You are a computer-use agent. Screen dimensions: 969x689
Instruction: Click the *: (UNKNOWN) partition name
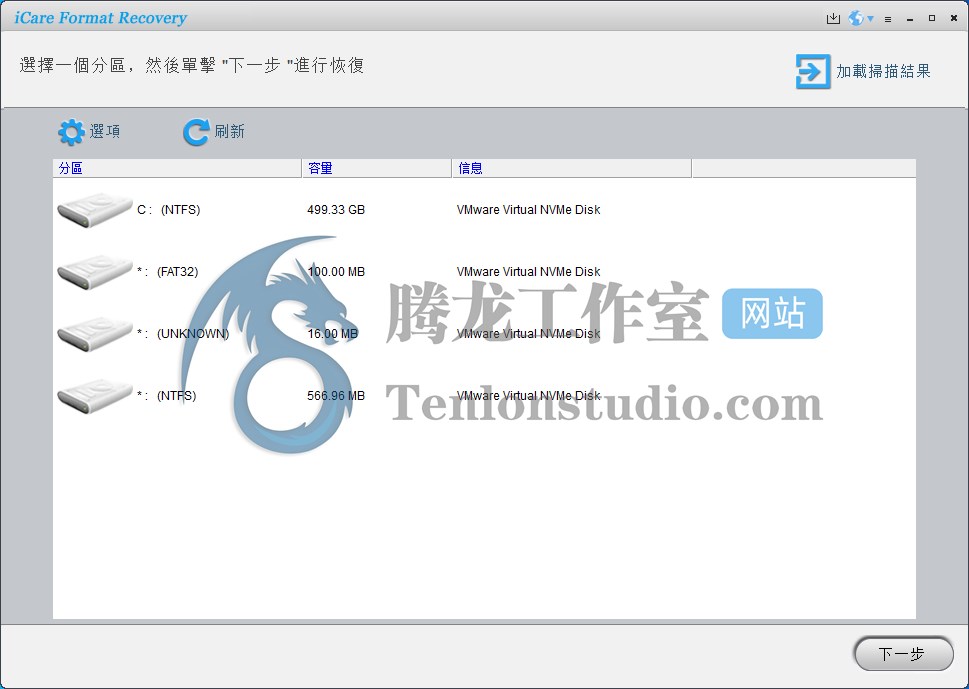(183, 334)
